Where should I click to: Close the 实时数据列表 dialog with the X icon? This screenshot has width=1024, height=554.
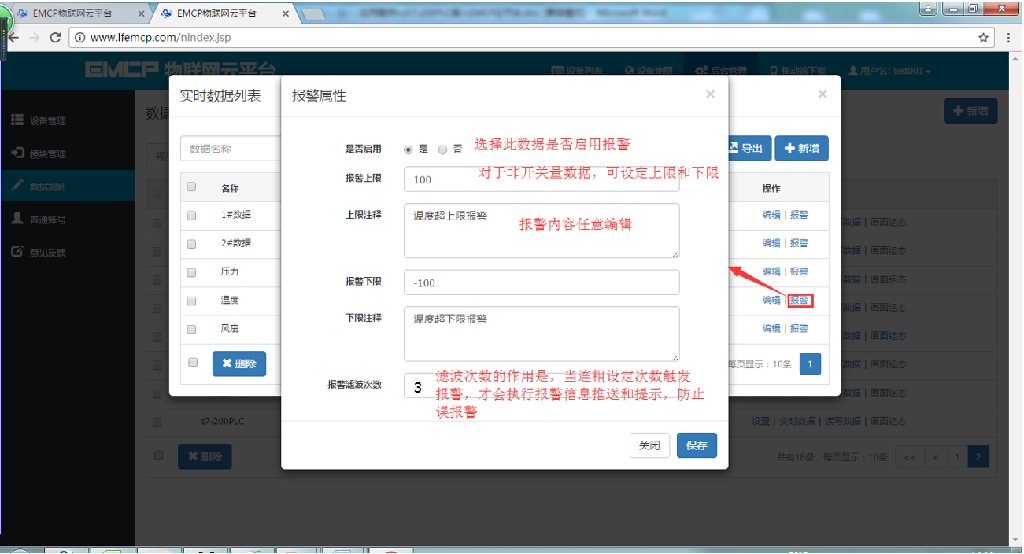[822, 95]
